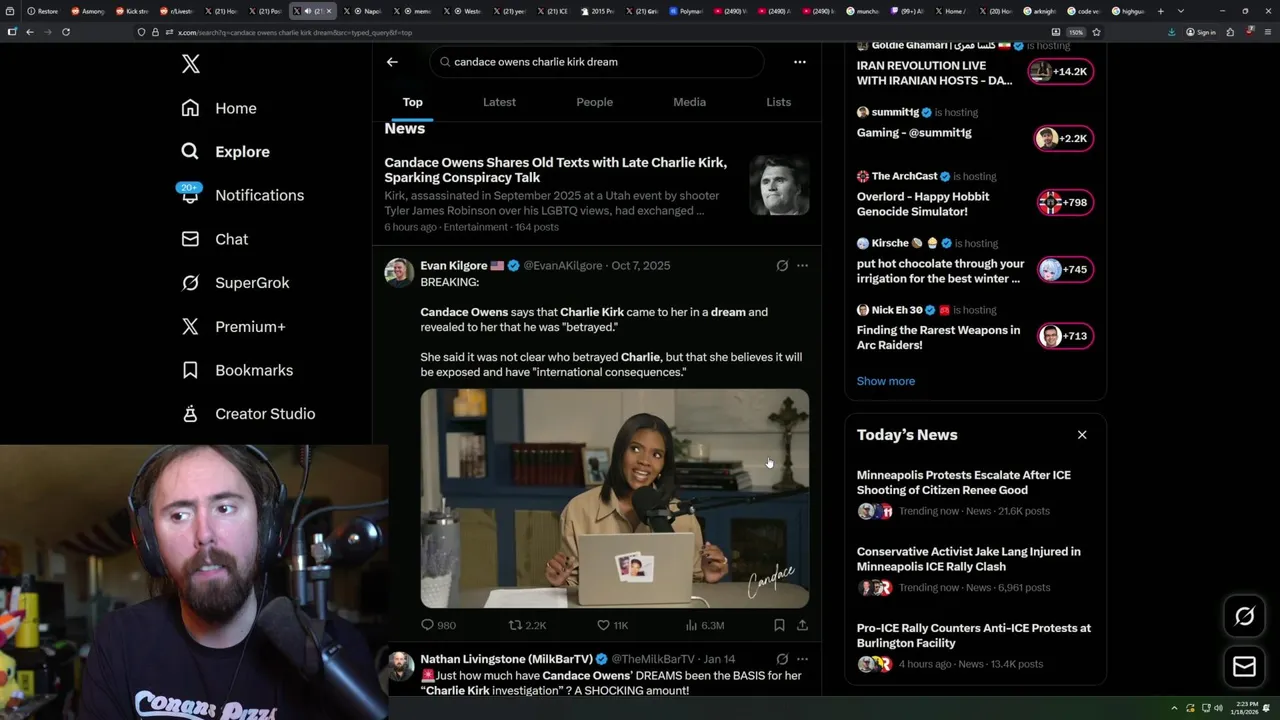Open SuperGrok in the sidebar
The image size is (1280, 720).
point(235,283)
